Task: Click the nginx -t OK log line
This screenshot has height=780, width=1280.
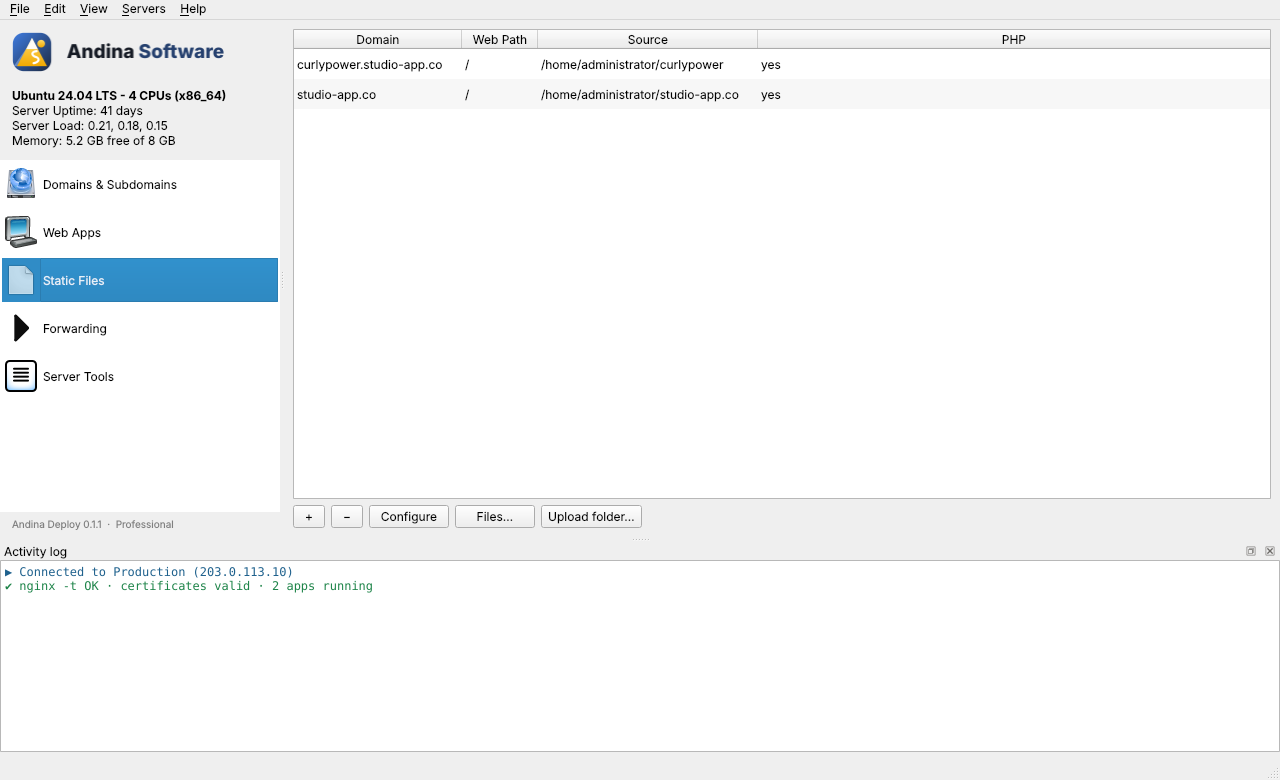Action: coord(189,586)
